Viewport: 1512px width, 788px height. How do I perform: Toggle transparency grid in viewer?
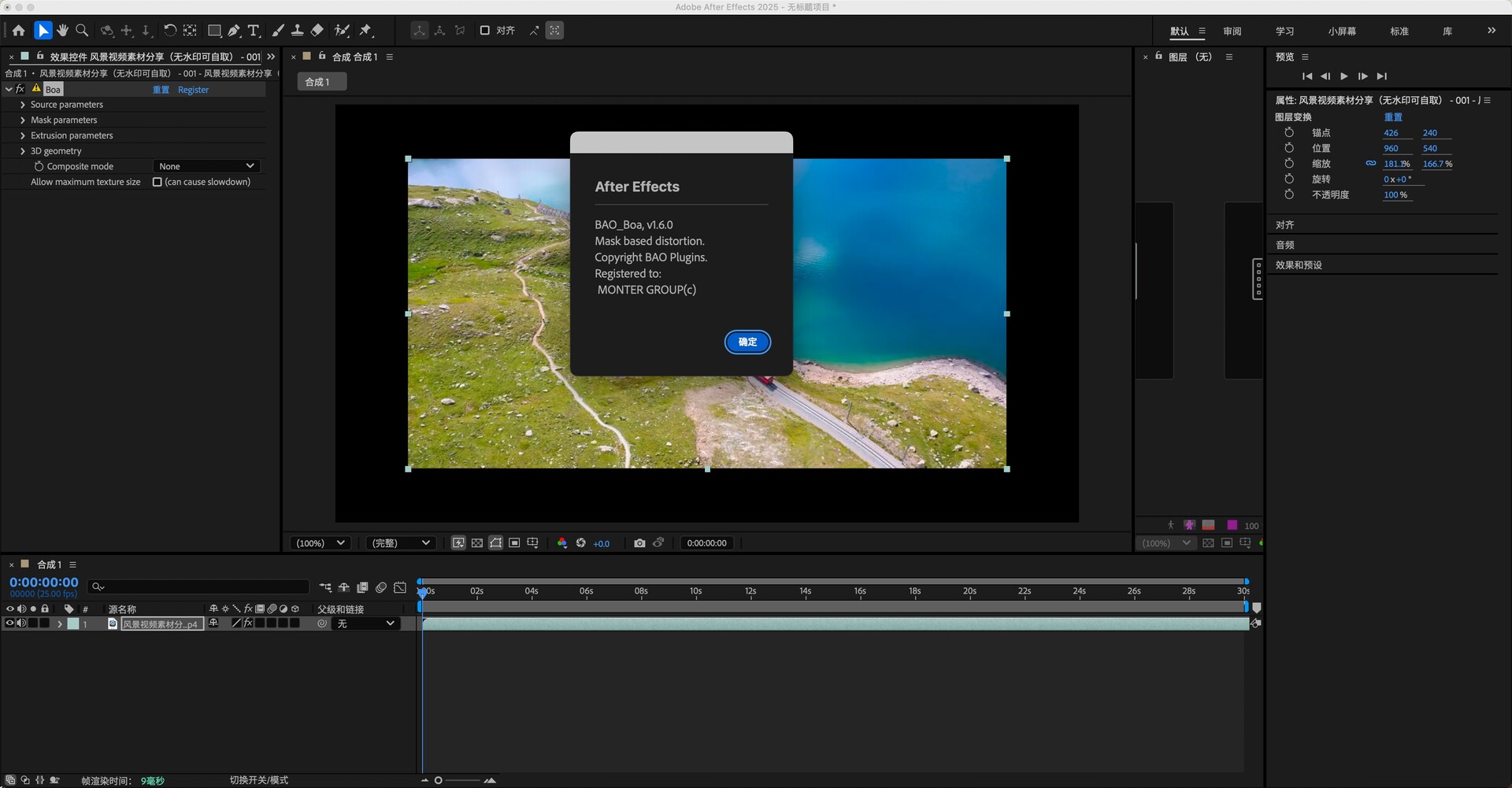(x=477, y=543)
